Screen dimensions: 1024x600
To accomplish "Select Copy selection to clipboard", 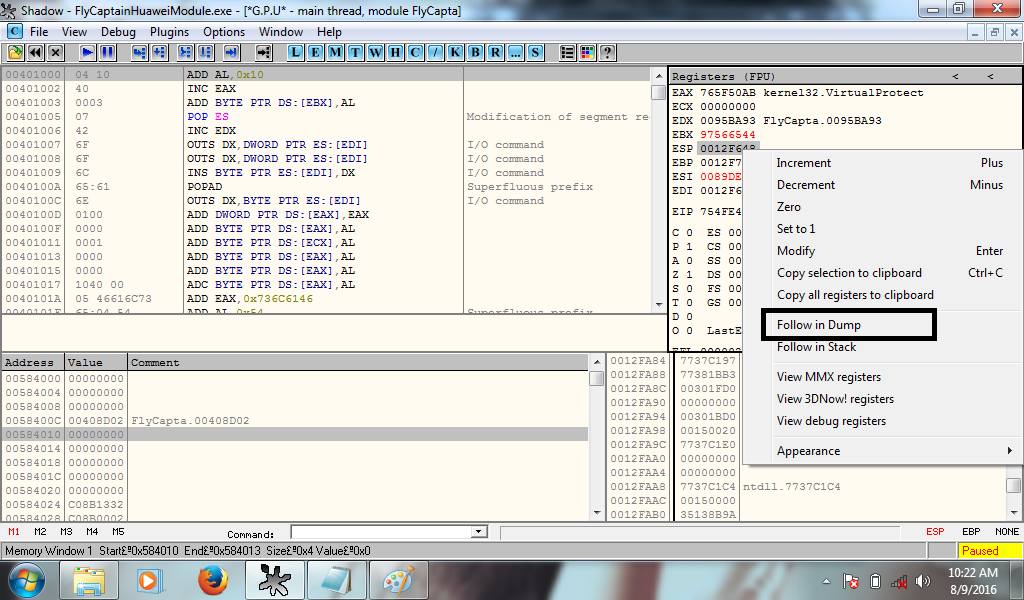I will 882,273.
